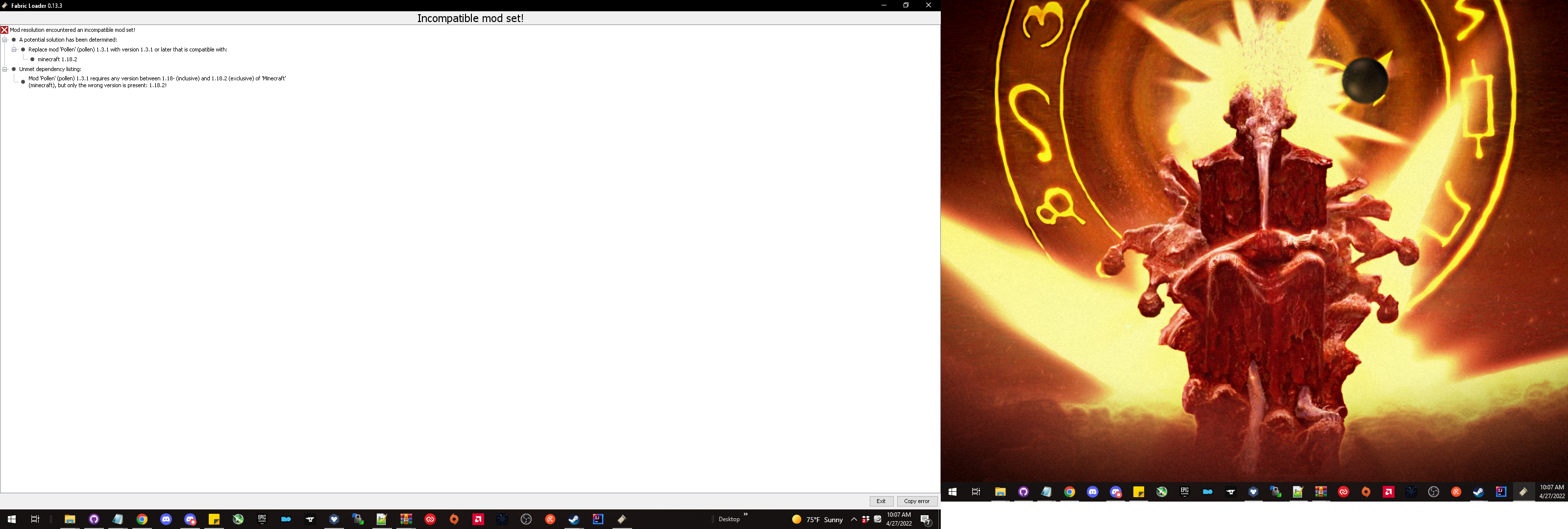The height and width of the screenshot is (529, 1568).
Task: Restore down the Fabric Loader window
Action: coord(906,5)
